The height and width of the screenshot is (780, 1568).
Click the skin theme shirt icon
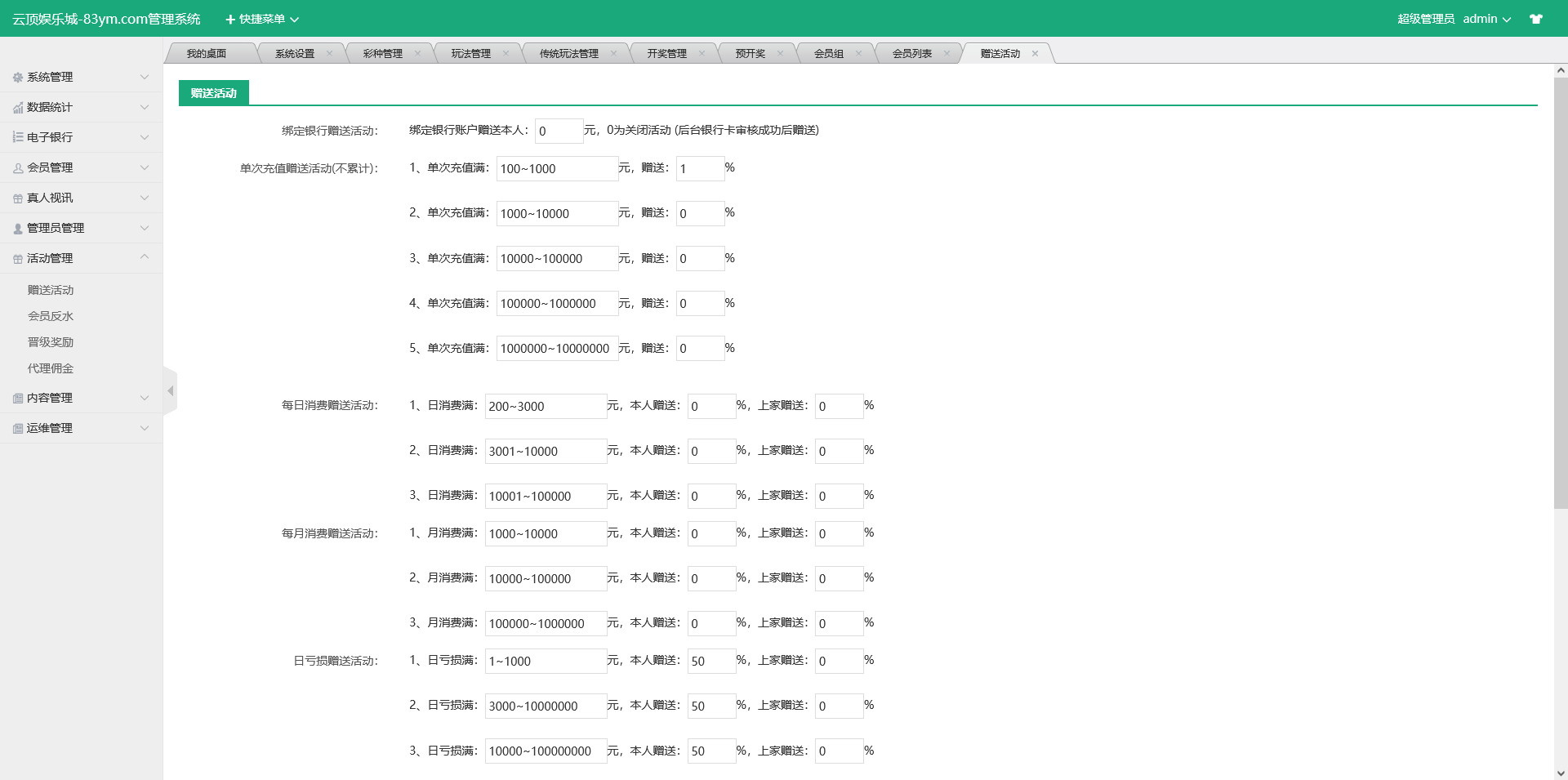click(x=1536, y=19)
